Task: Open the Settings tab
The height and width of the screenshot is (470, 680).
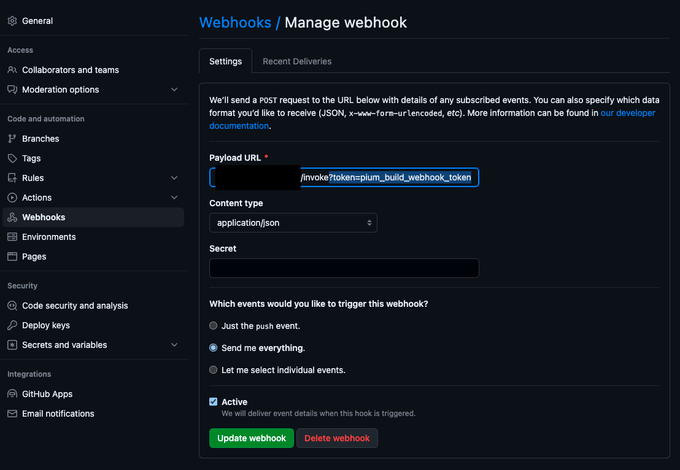Action: coord(225,61)
